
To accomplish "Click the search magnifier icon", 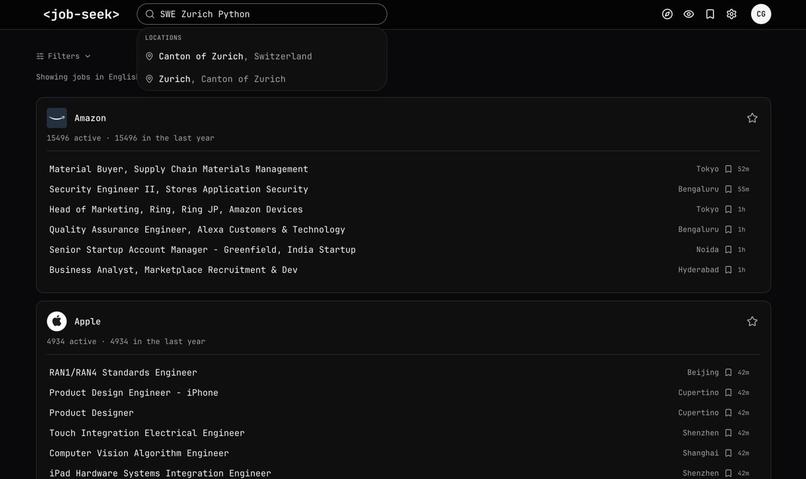I will 150,14.
